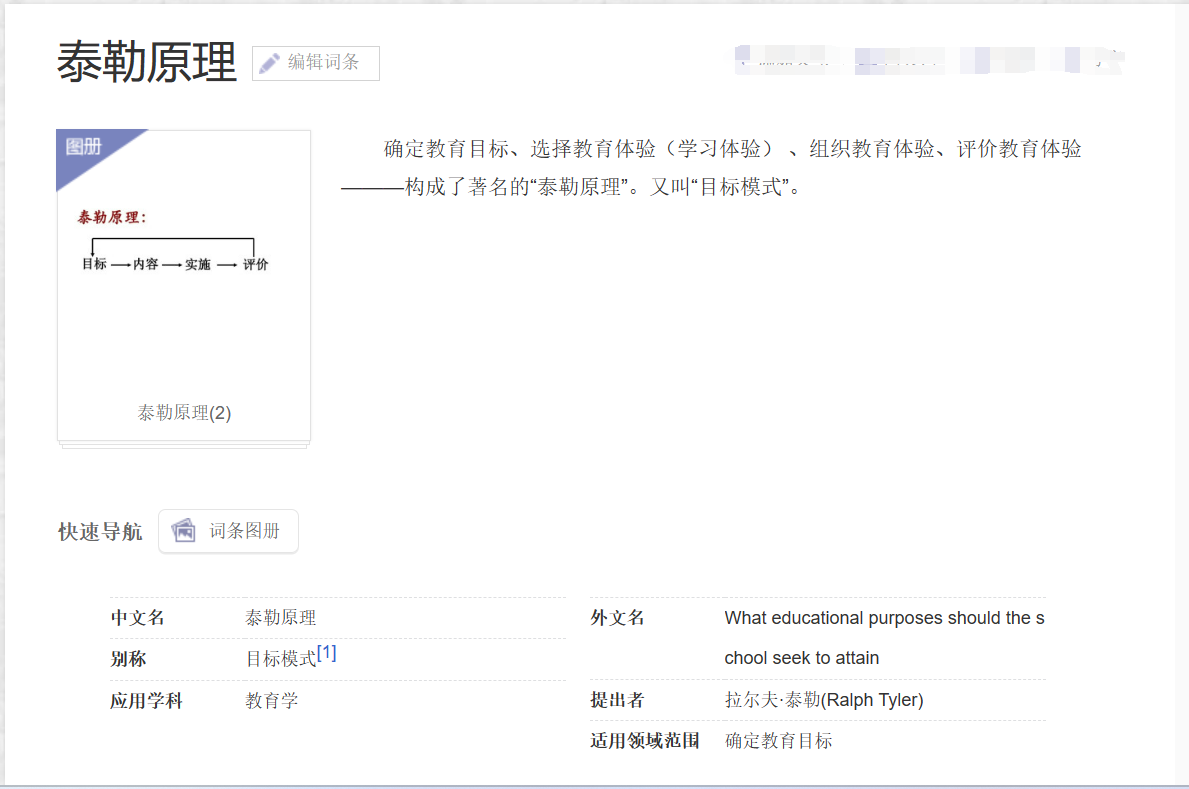Click the text 'chool seek to attain'
This screenshot has height=789, width=1189.
(802, 658)
